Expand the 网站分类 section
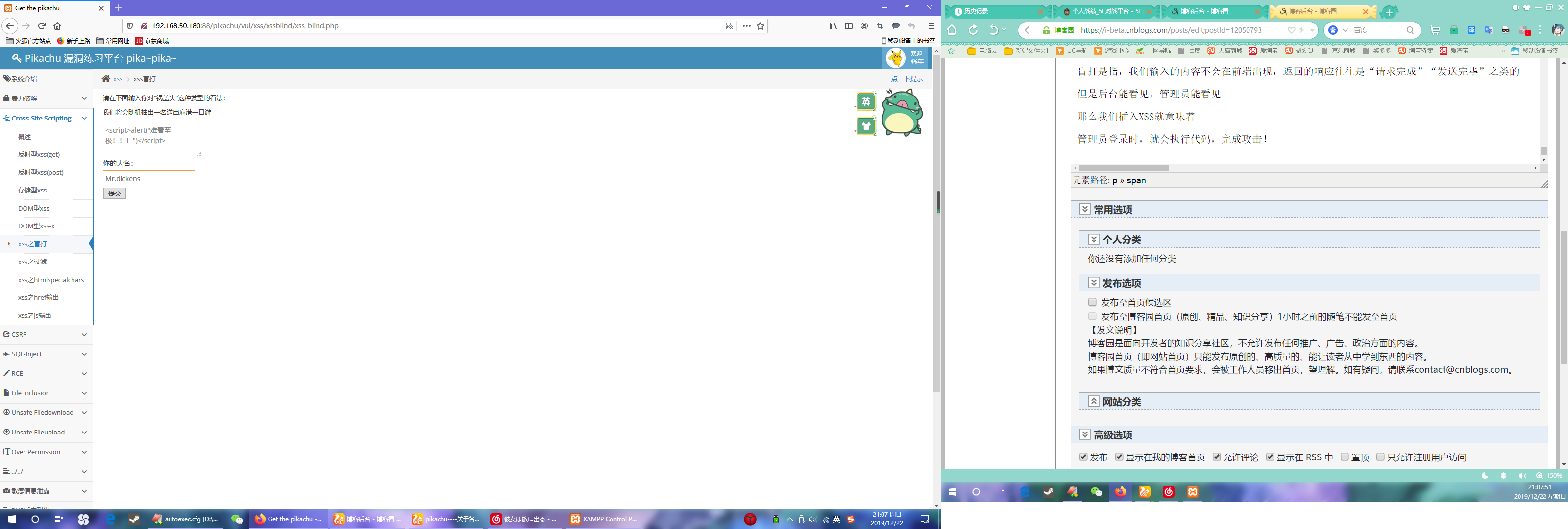The width and height of the screenshot is (1568, 529). pyautogui.click(x=1094, y=401)
